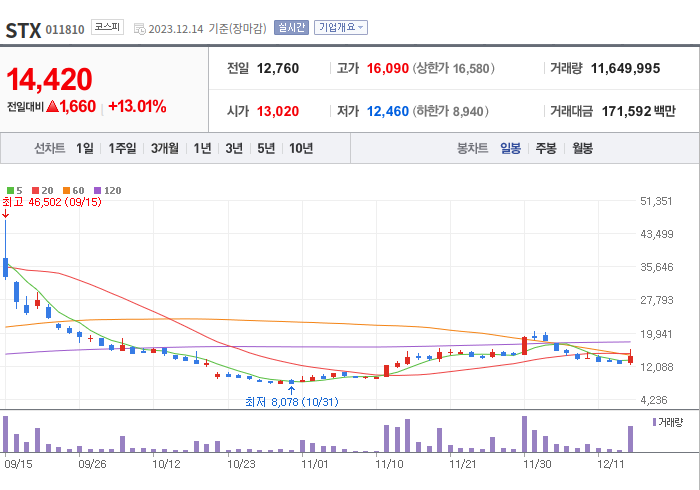Click the orange 60-day moving average swatch
This screenshot has width=700, height=490.
(x=67, y=191)
